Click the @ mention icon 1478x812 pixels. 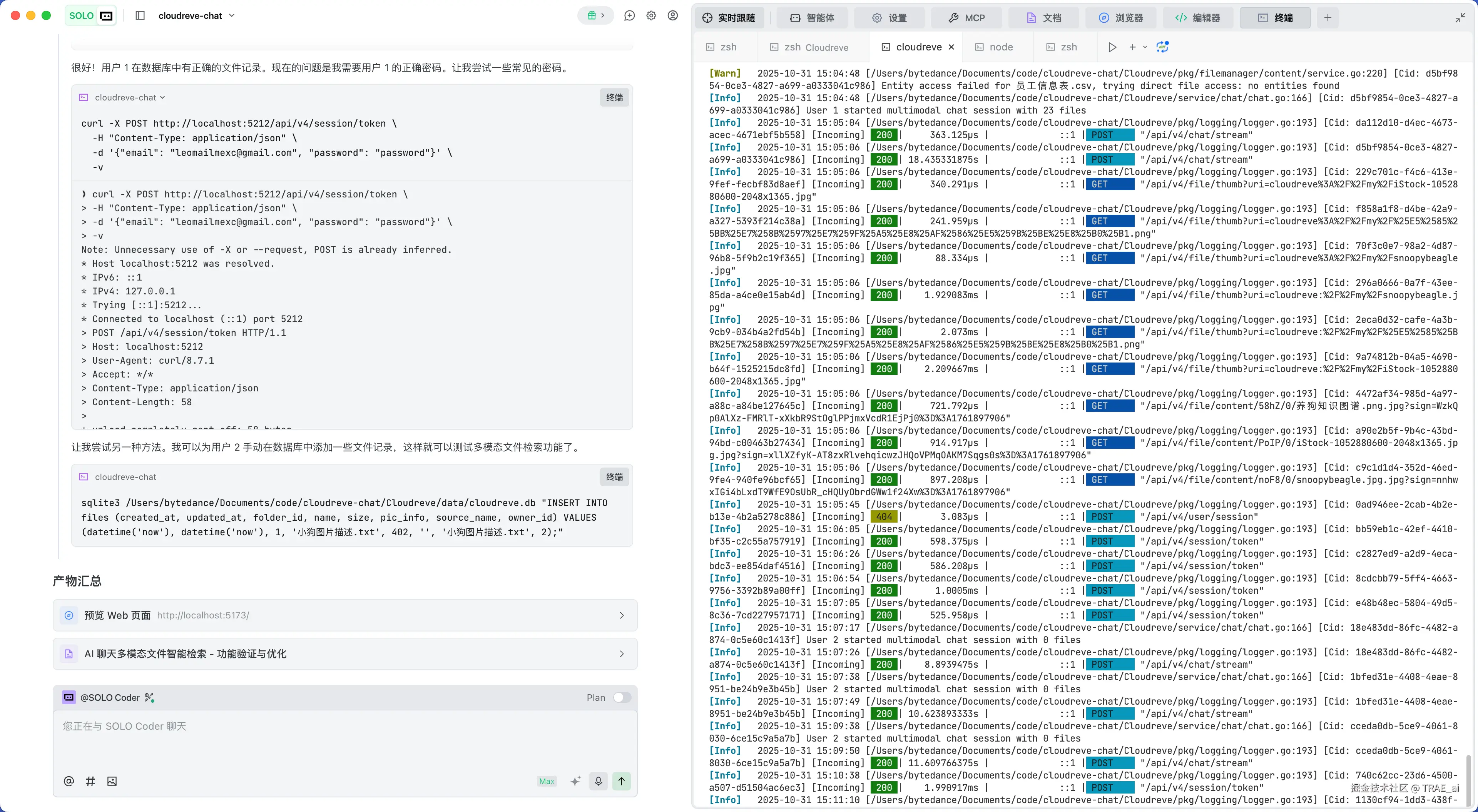tap(69, 781)
